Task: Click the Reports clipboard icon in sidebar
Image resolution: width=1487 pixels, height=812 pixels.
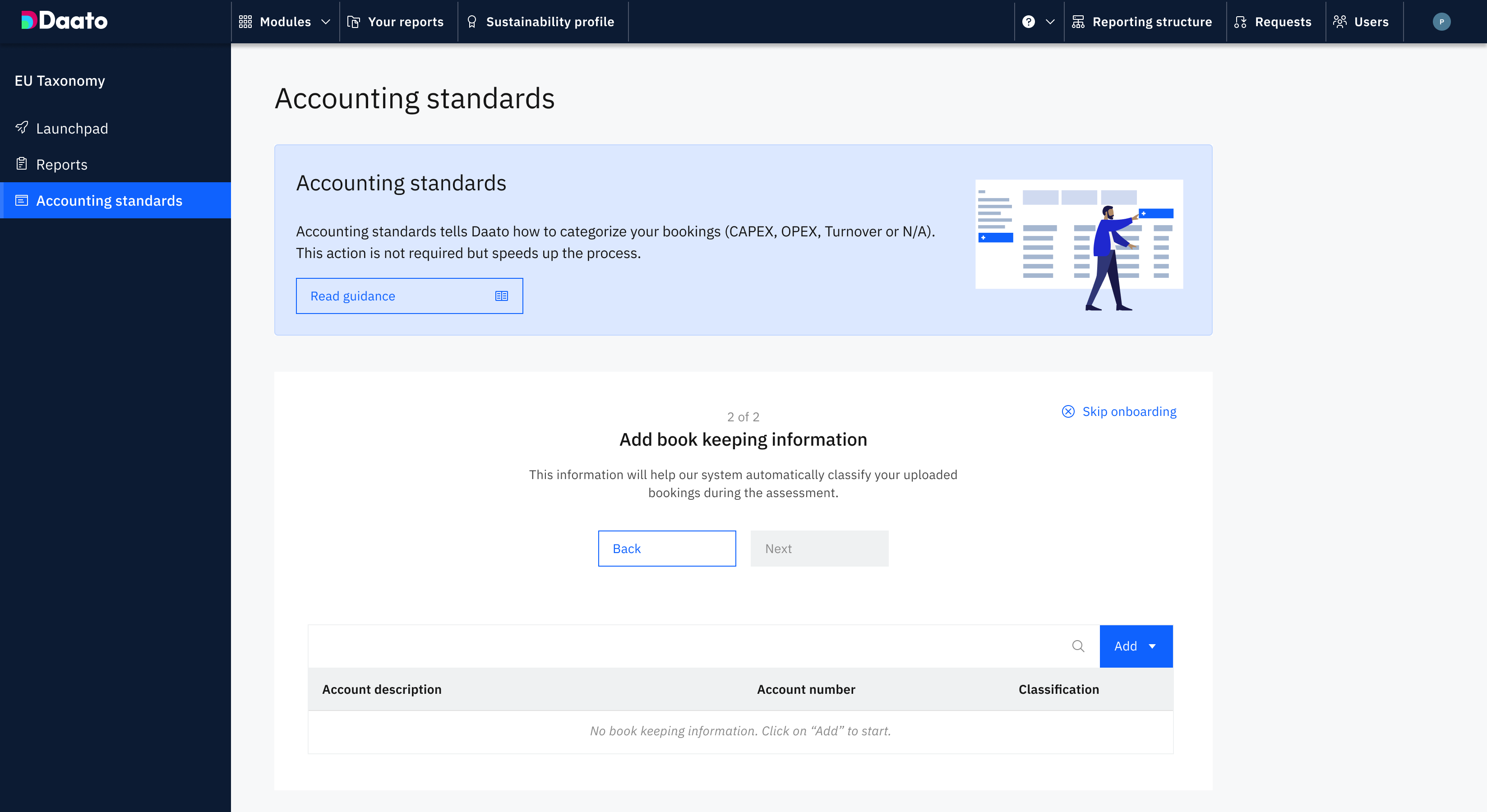Action: point(22,164)
